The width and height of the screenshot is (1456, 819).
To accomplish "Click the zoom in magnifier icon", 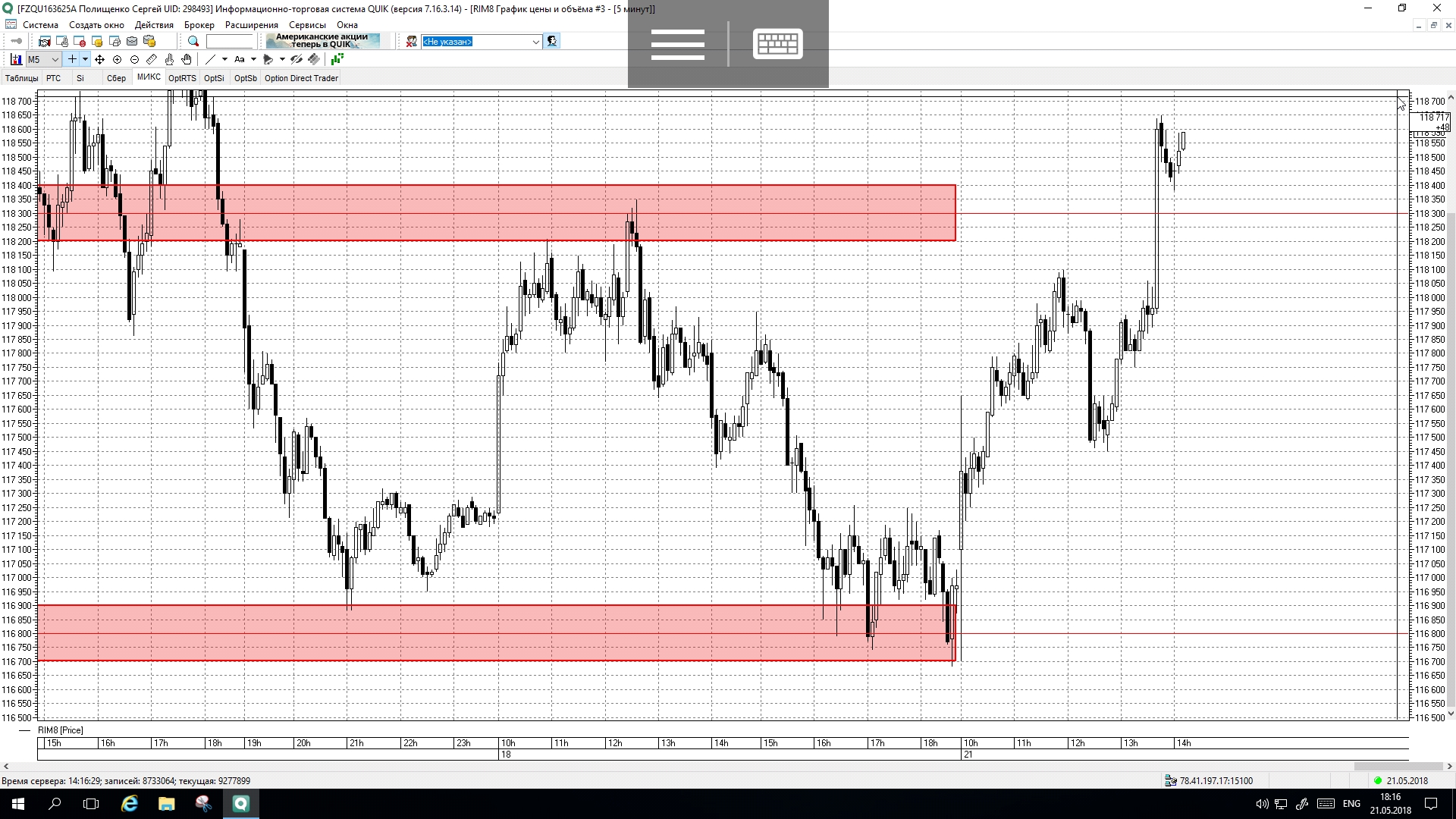I will point(117,59).
